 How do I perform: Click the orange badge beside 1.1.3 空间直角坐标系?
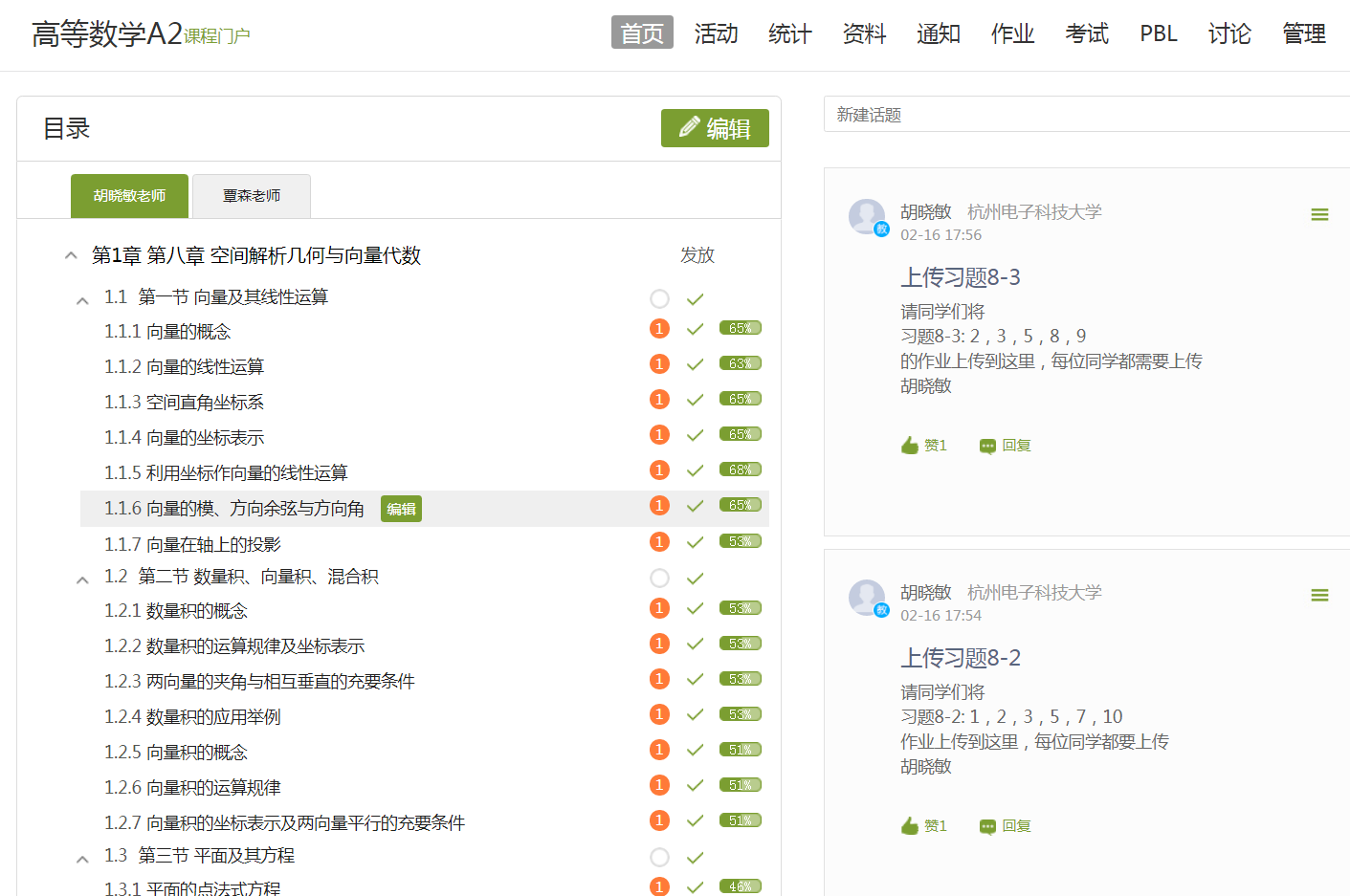click(659, 400)
